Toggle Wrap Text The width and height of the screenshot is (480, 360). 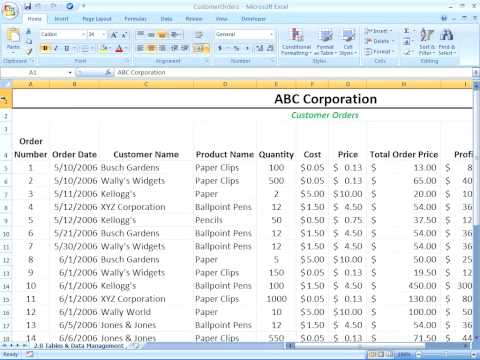[x=199, y=34]
